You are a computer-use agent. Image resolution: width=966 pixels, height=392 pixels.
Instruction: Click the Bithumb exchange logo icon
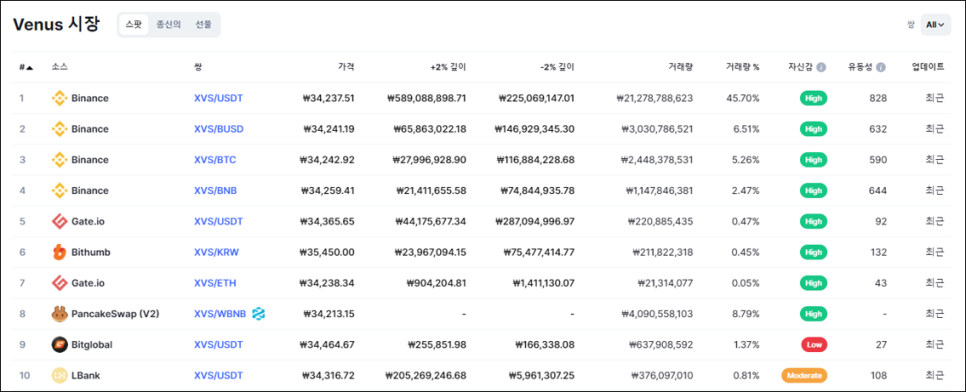pyautogui.click(x=59, y=252)
